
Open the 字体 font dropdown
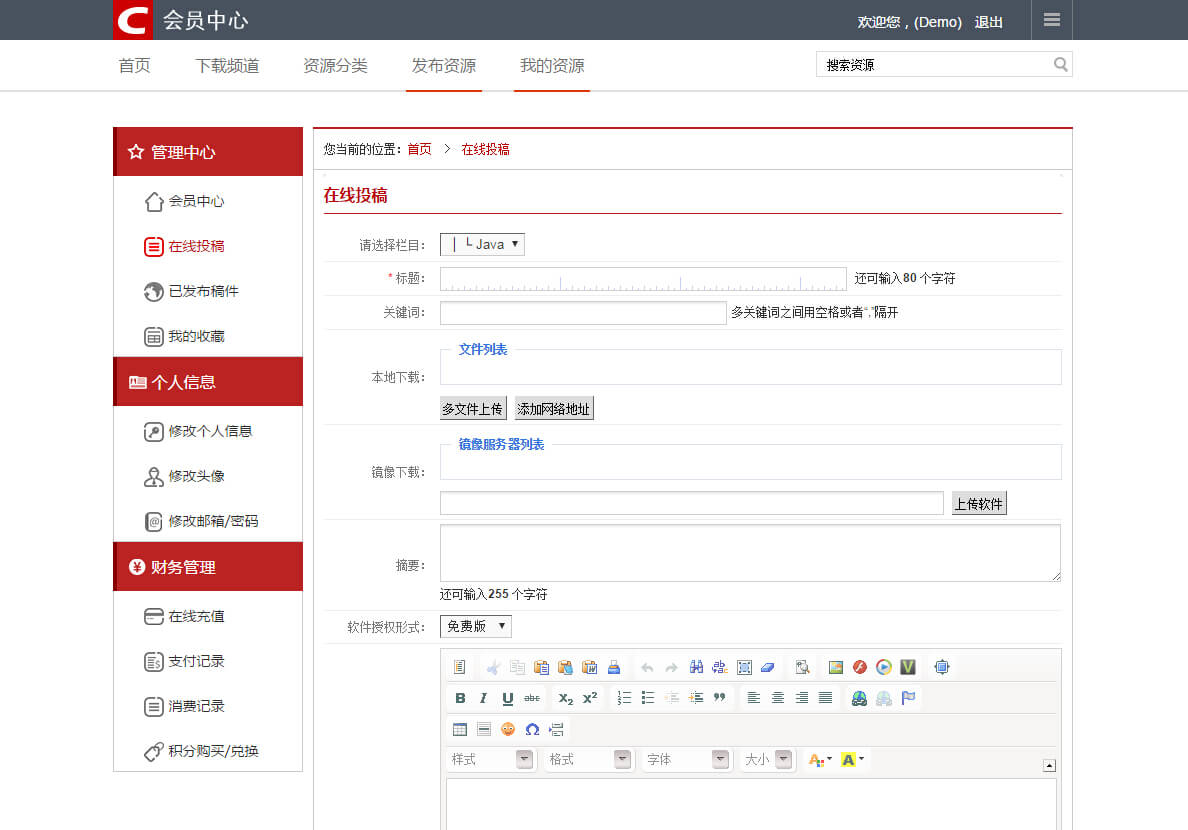click(x=686, y=760)
